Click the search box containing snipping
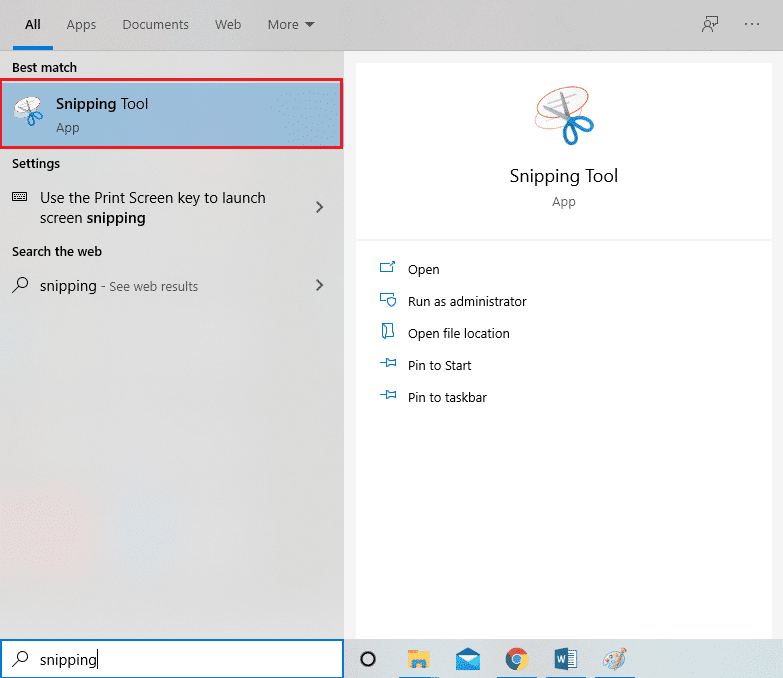Viewport: 783px width, 678px height. 172,659
